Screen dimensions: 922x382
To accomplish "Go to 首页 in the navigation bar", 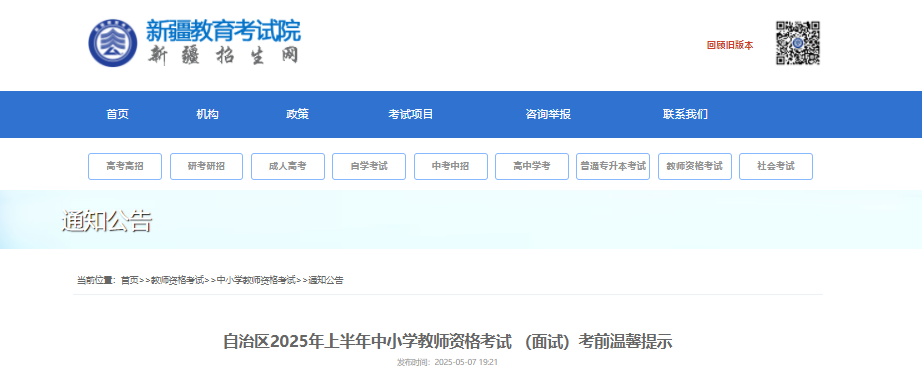I will click(x=118, y=115).
